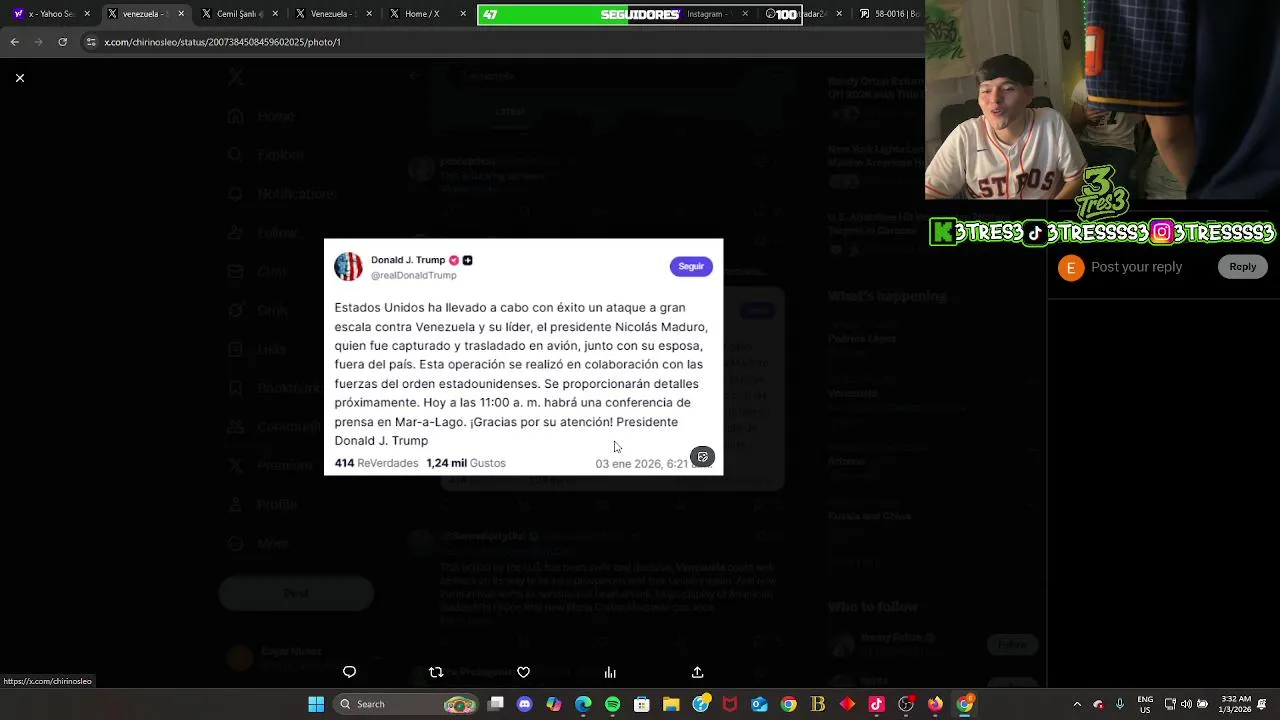Click the repost icon below the photo
This screenshot has width=1280, height=720.
point(436,672)
